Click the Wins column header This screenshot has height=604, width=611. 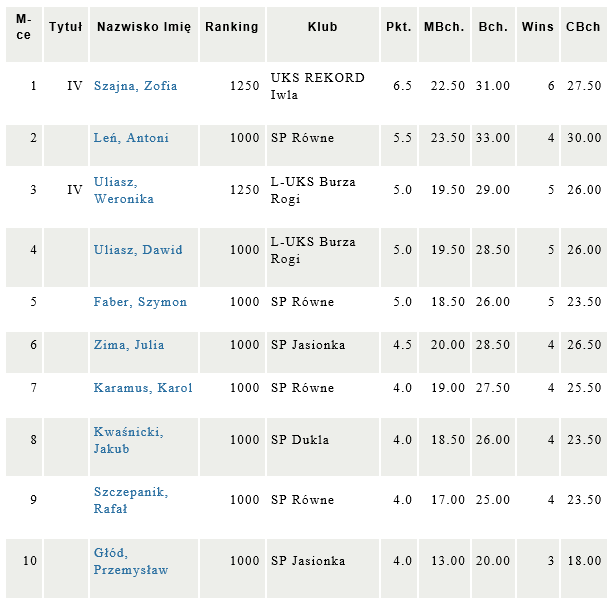538,27
